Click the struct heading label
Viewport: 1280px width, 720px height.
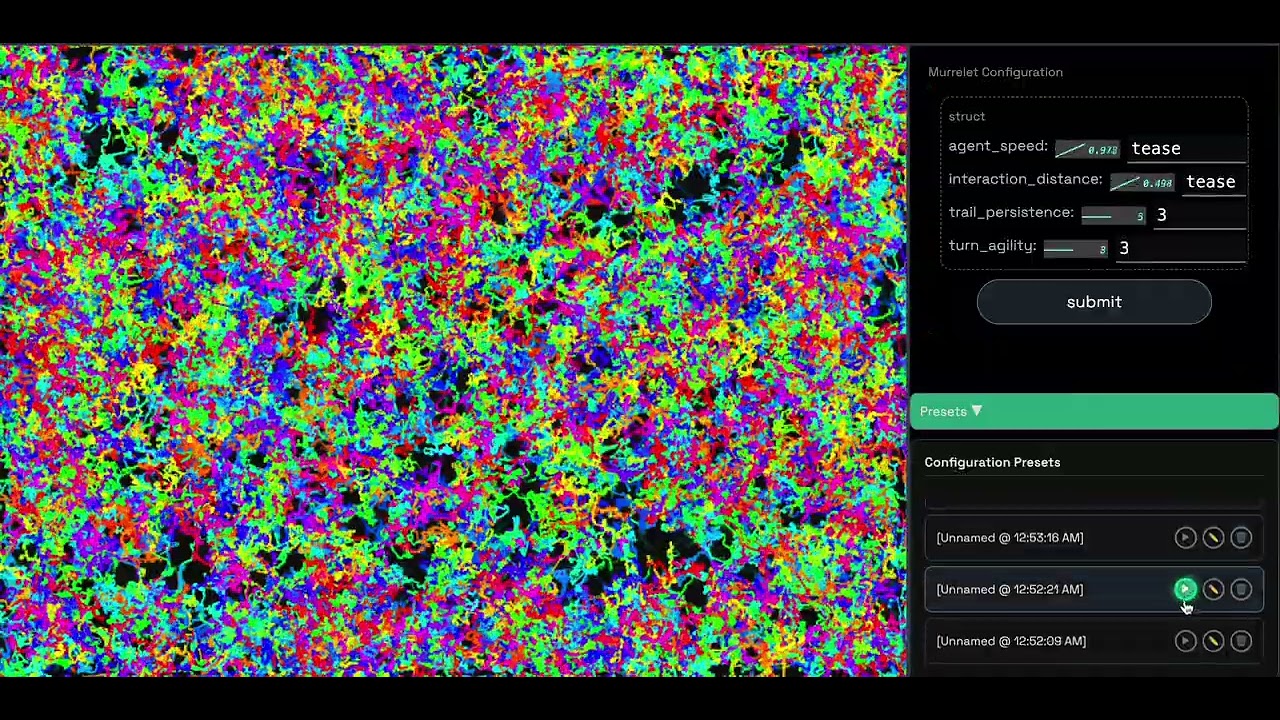click(967, 116)
